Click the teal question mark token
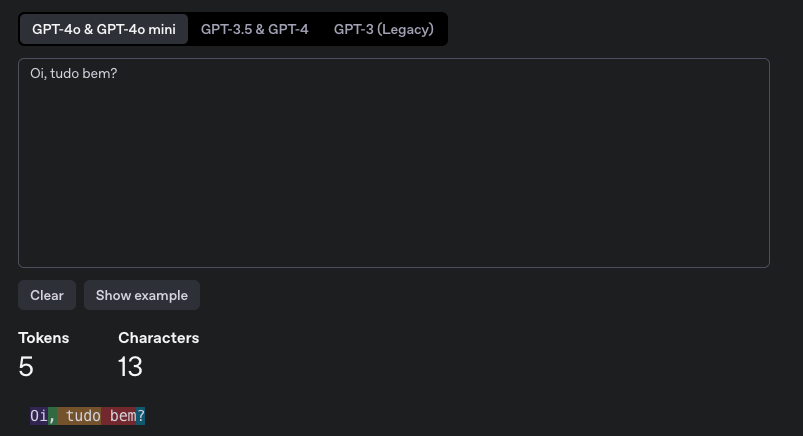The width and height of the screenshot is (803, 436). 141,416
